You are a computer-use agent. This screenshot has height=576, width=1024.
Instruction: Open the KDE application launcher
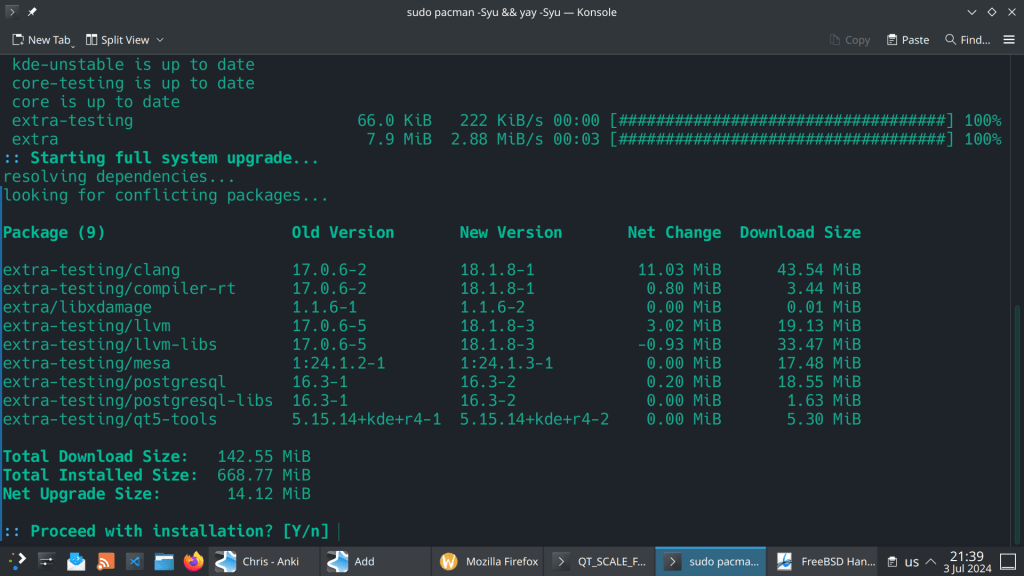(17, 561)
